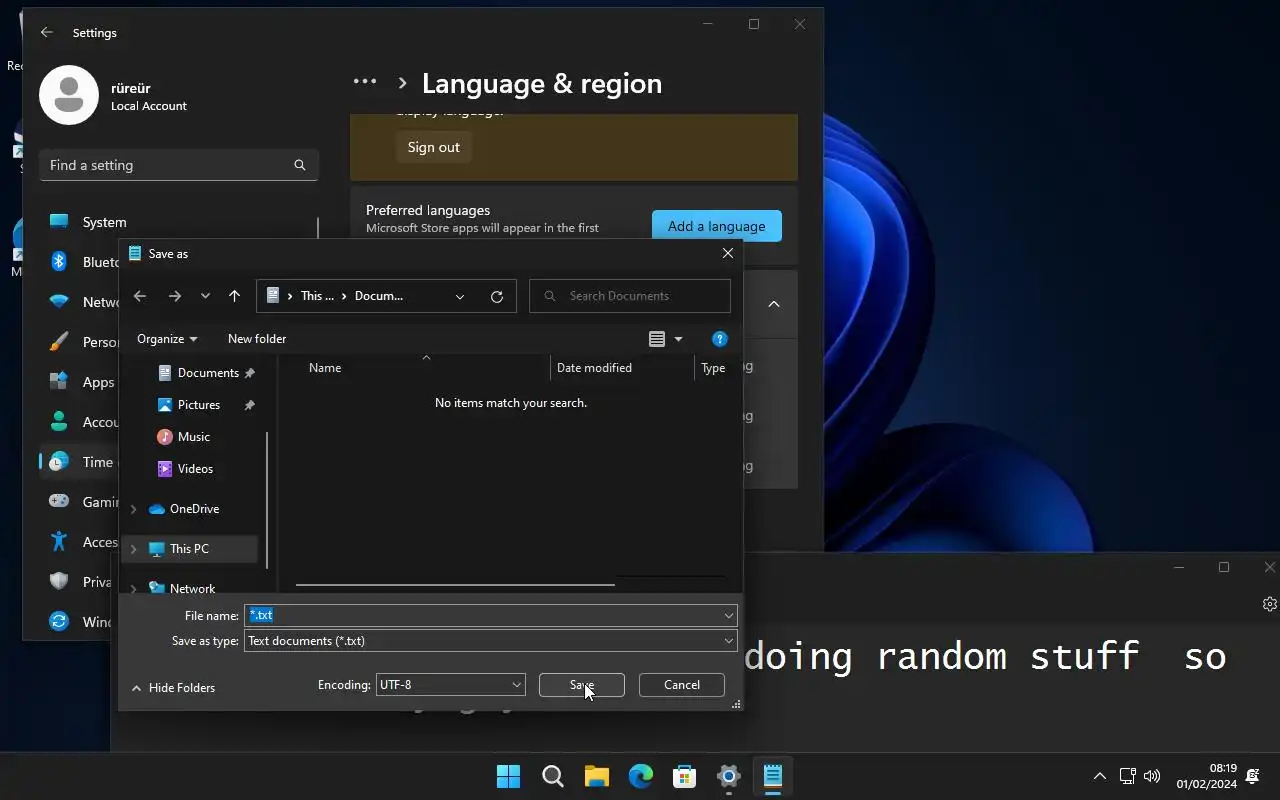Switch to Notepad from the taskbar

tap(773, 776)
